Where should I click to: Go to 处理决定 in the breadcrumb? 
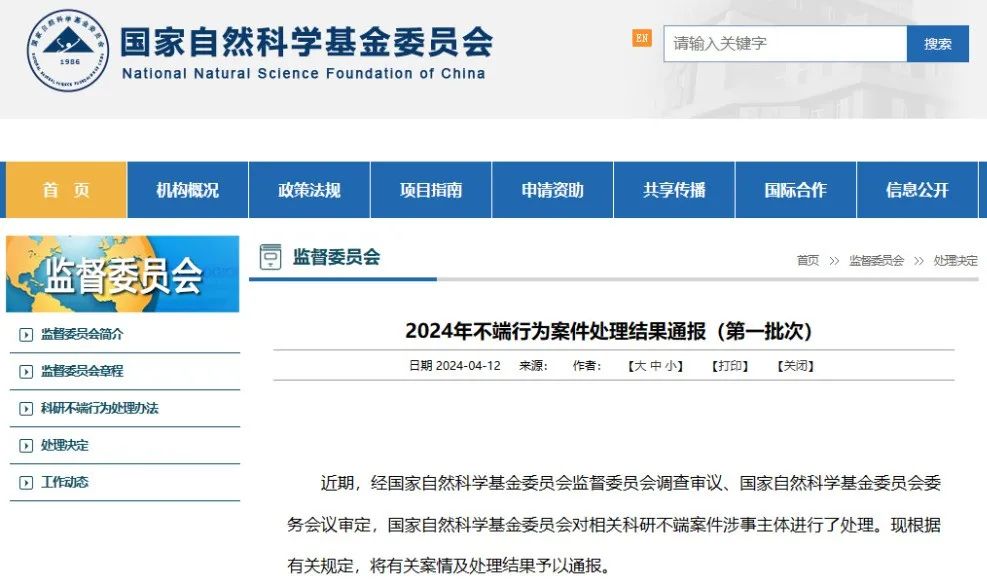pos(956,260)
